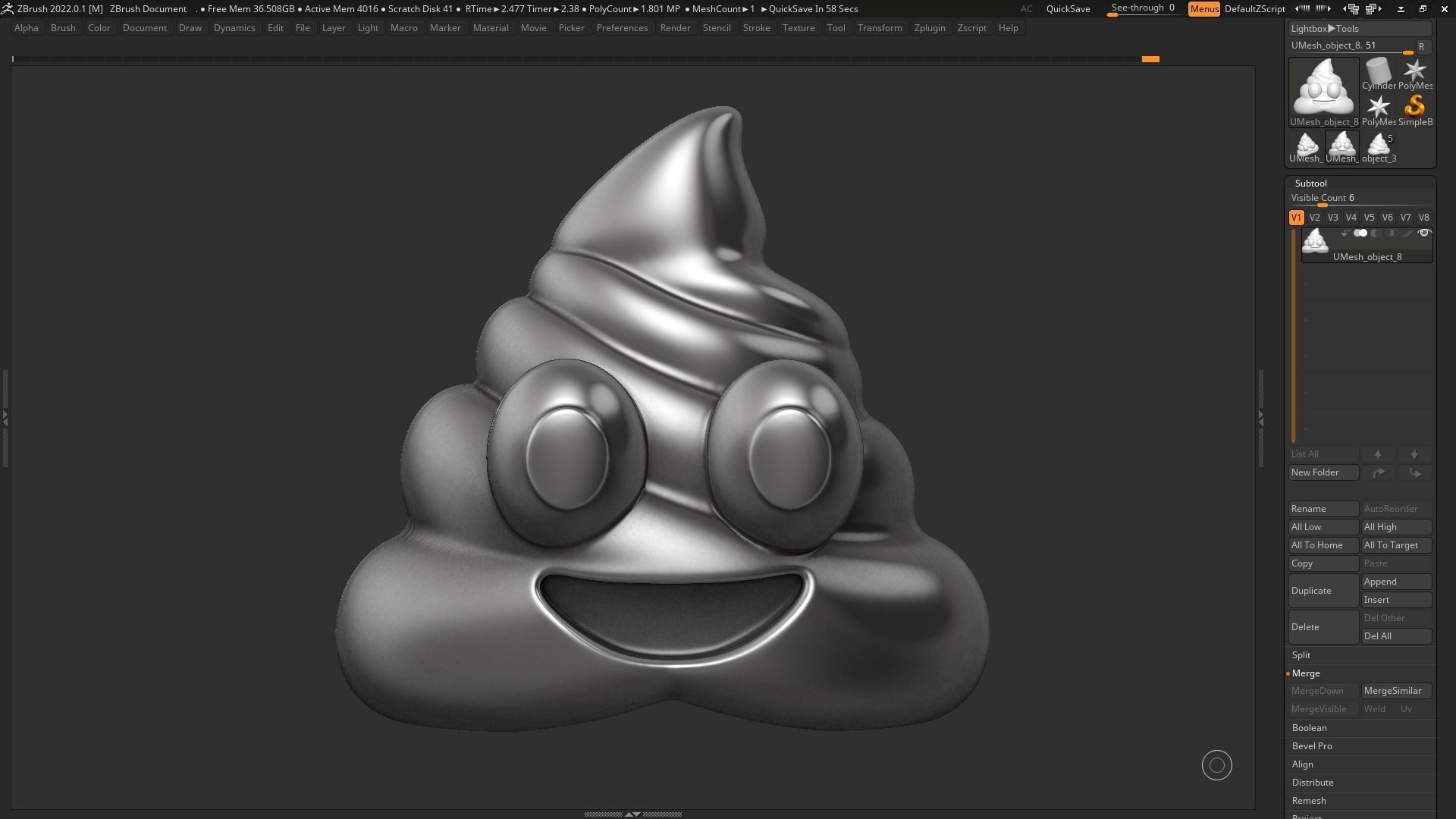This screenshot has width=1456, height=819.
Task: Open the Brush menu
Action: coord(63,28)
